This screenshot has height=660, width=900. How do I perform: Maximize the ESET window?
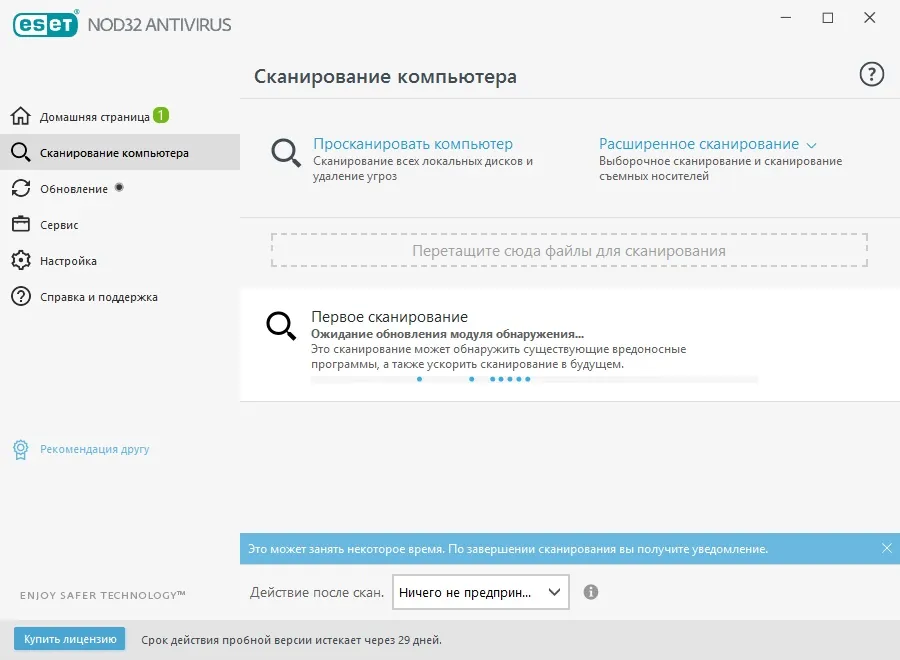(828, 18)
